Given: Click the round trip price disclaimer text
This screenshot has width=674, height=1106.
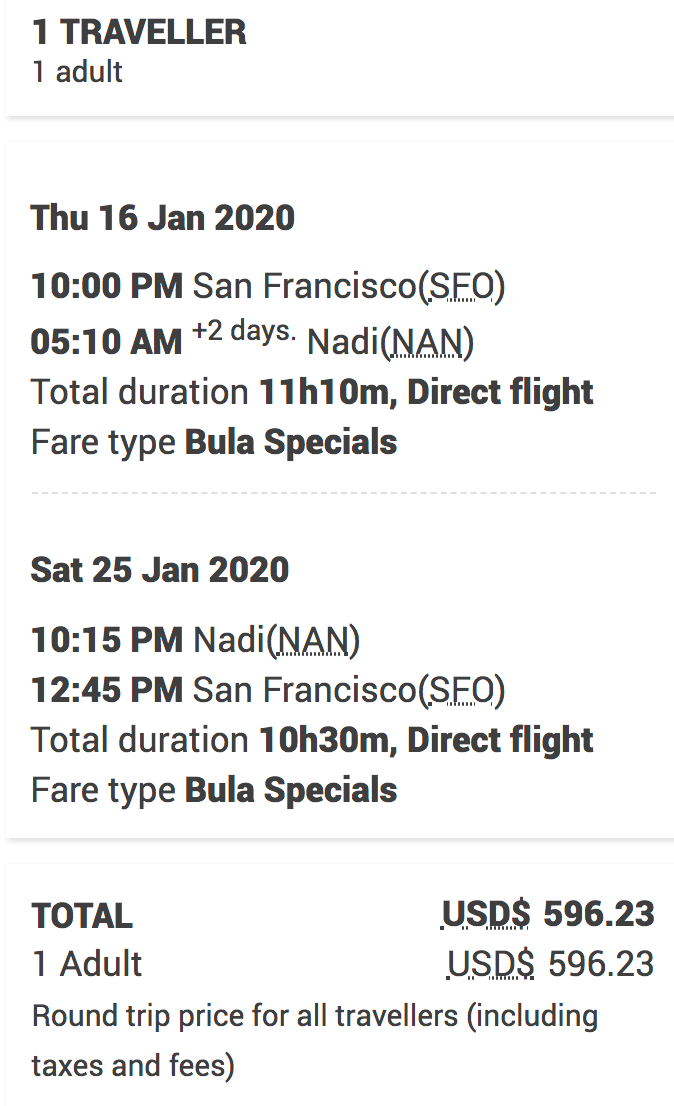Looking at the screenshot, I should pos(314,1040).
